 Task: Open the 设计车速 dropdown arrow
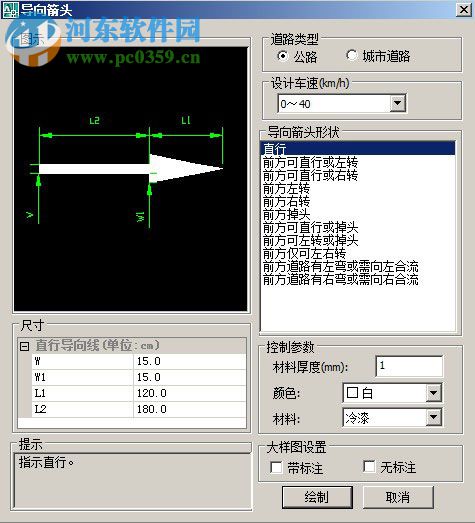[x=398, y=103]
